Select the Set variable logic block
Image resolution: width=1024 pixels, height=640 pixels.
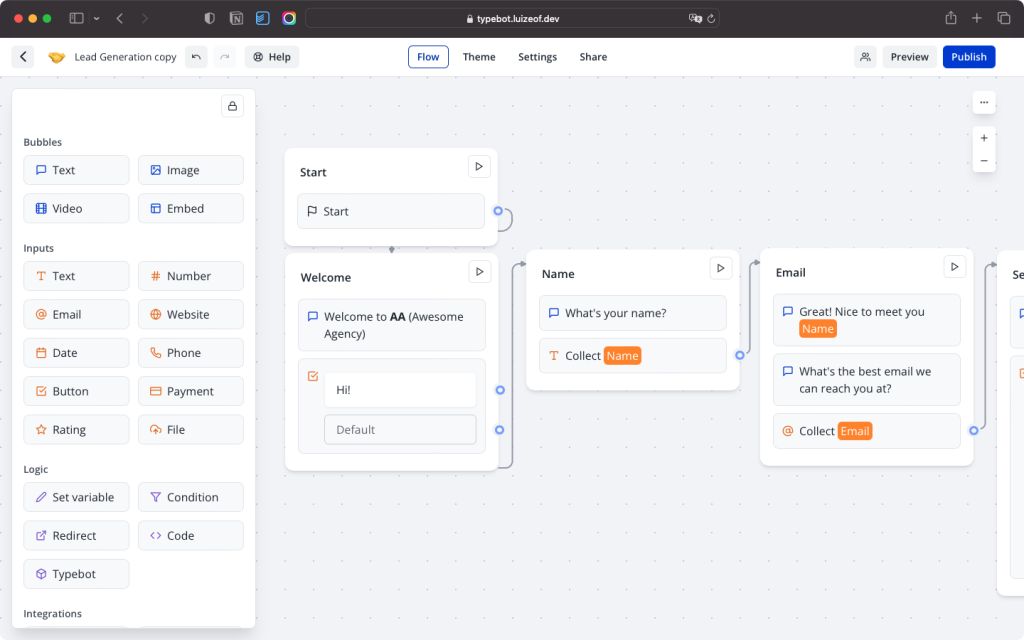[76, 497]
